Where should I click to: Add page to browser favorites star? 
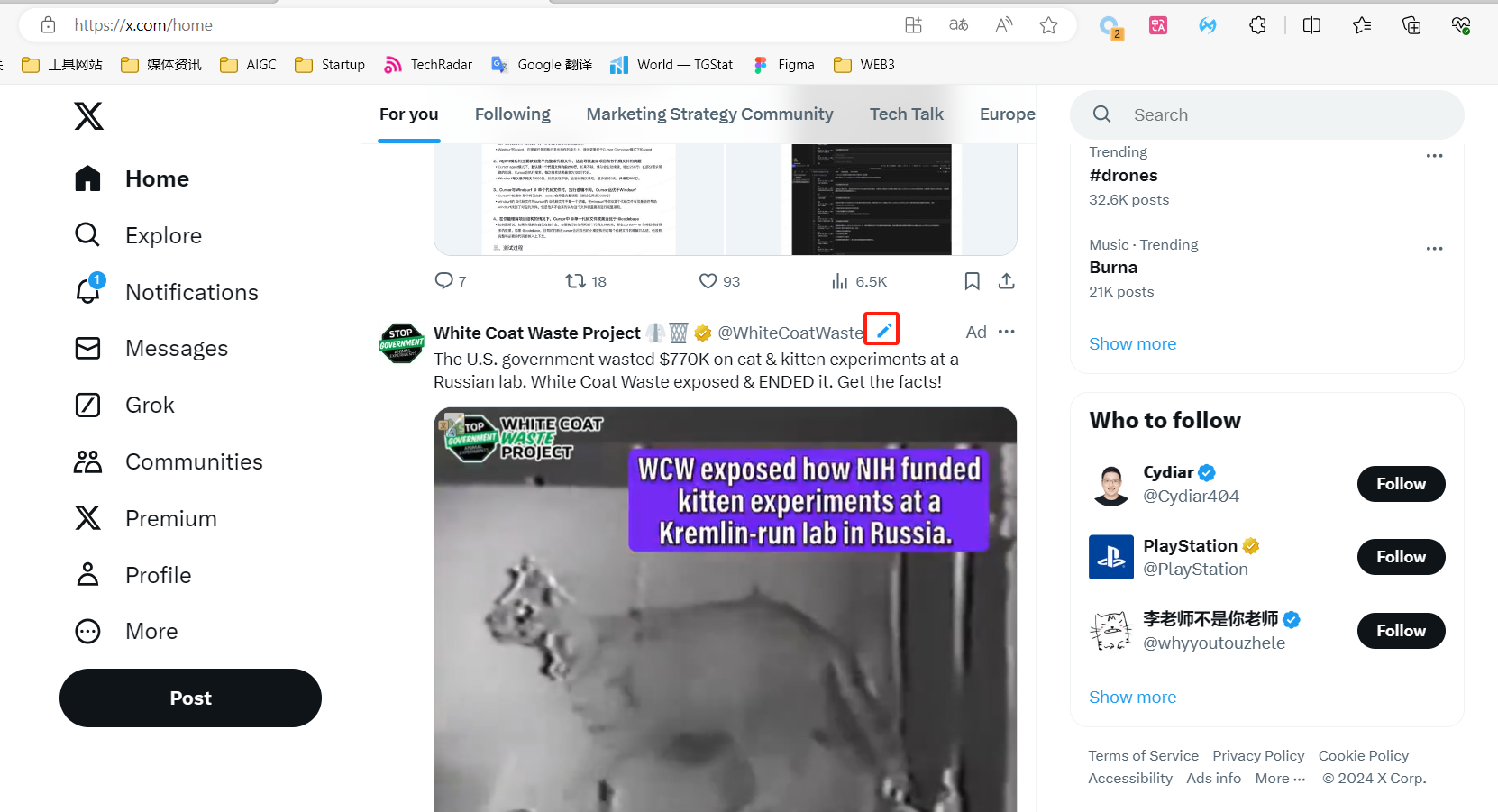click(1048, 25)
